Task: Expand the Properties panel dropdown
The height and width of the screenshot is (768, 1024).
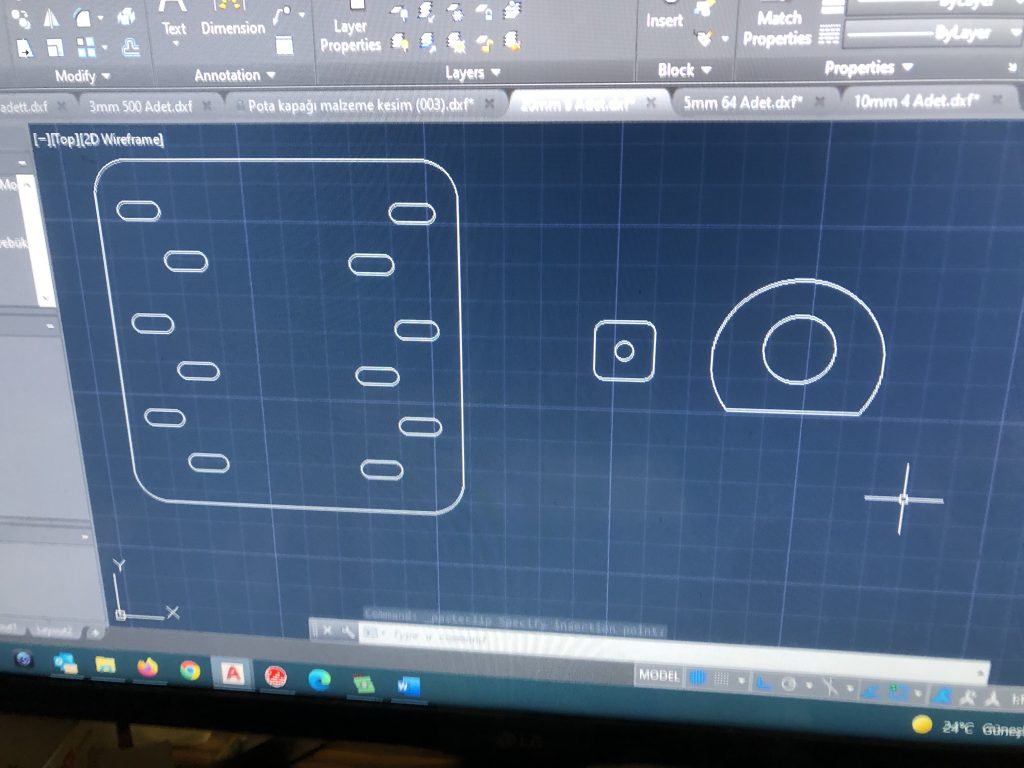Action: pyautogui.click(x=868, y=68)
